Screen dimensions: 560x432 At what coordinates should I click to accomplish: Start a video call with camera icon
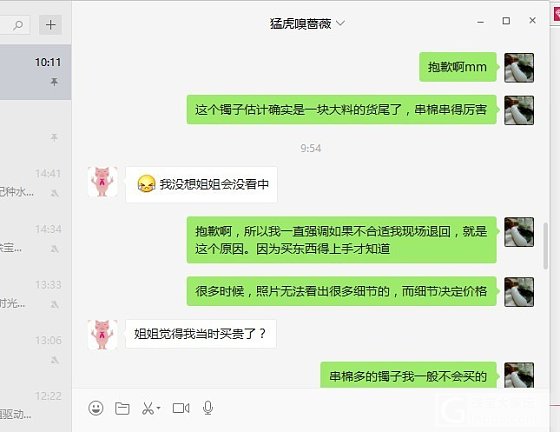(181, 408)
